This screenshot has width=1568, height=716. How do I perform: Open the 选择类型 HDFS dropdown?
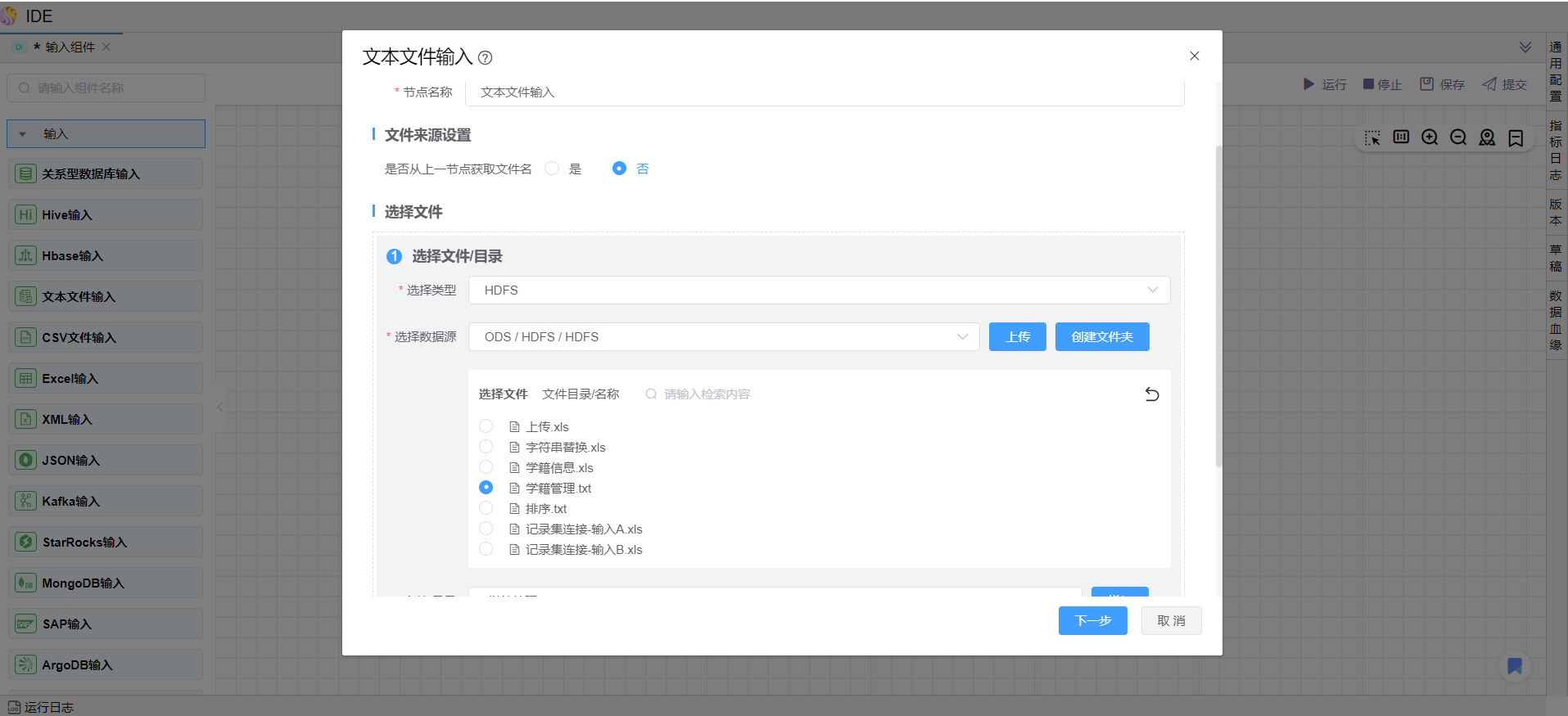click(x=819, y=290)
